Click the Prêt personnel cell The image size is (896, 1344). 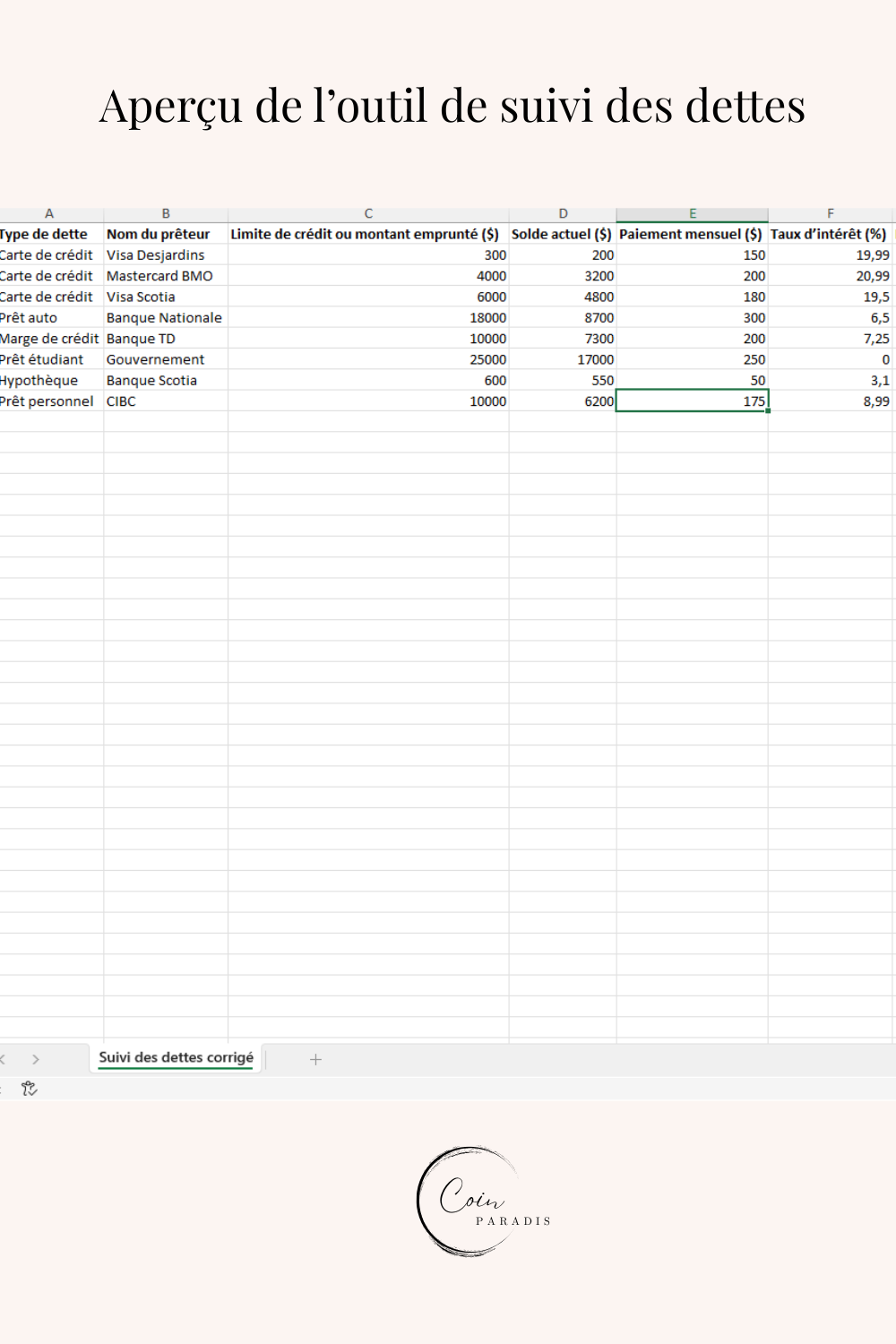click(51, 401)
